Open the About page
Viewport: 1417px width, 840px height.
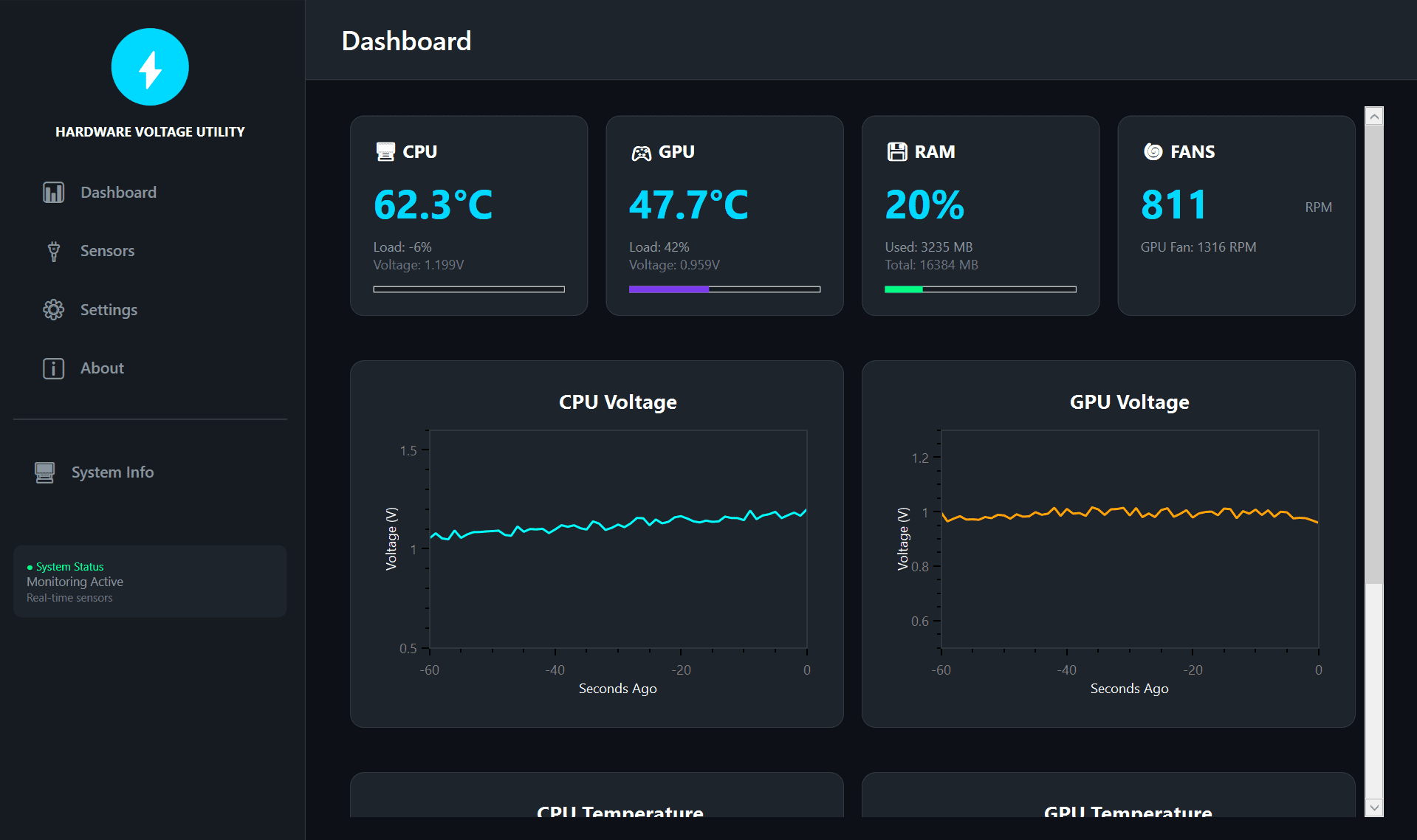150,368
